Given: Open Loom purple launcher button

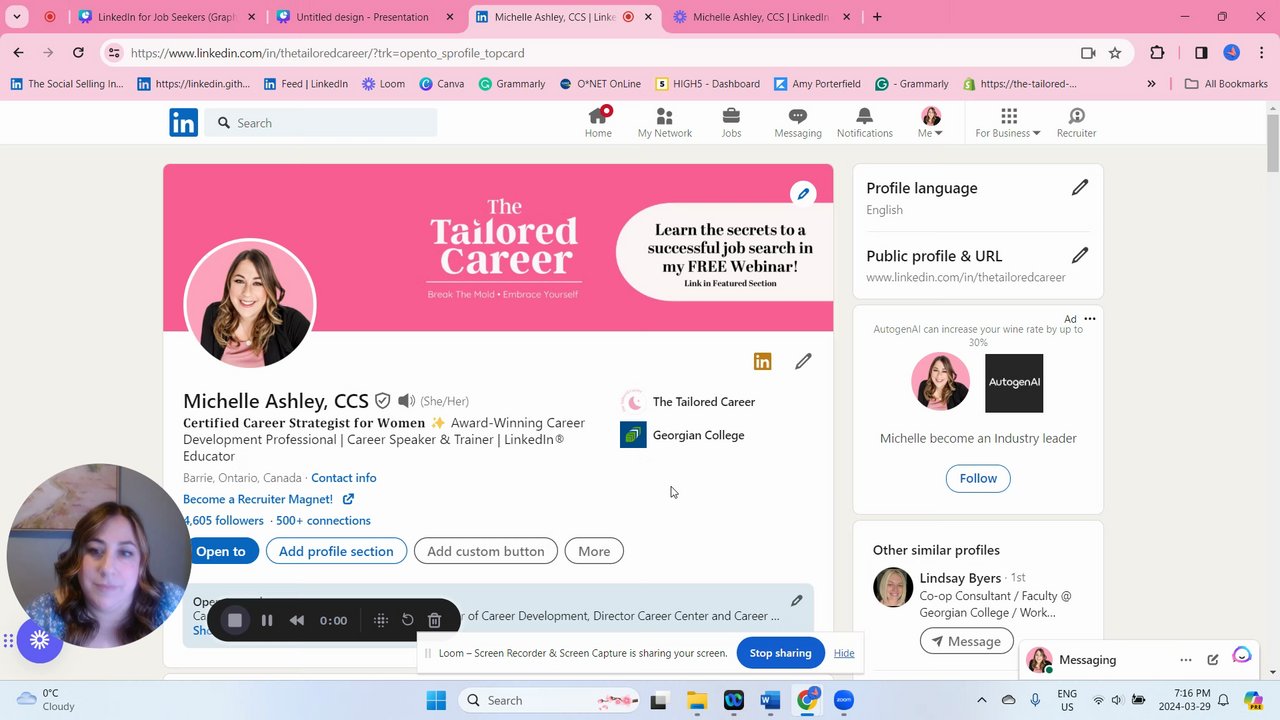Looking at the screenshot, I should 39,641.
